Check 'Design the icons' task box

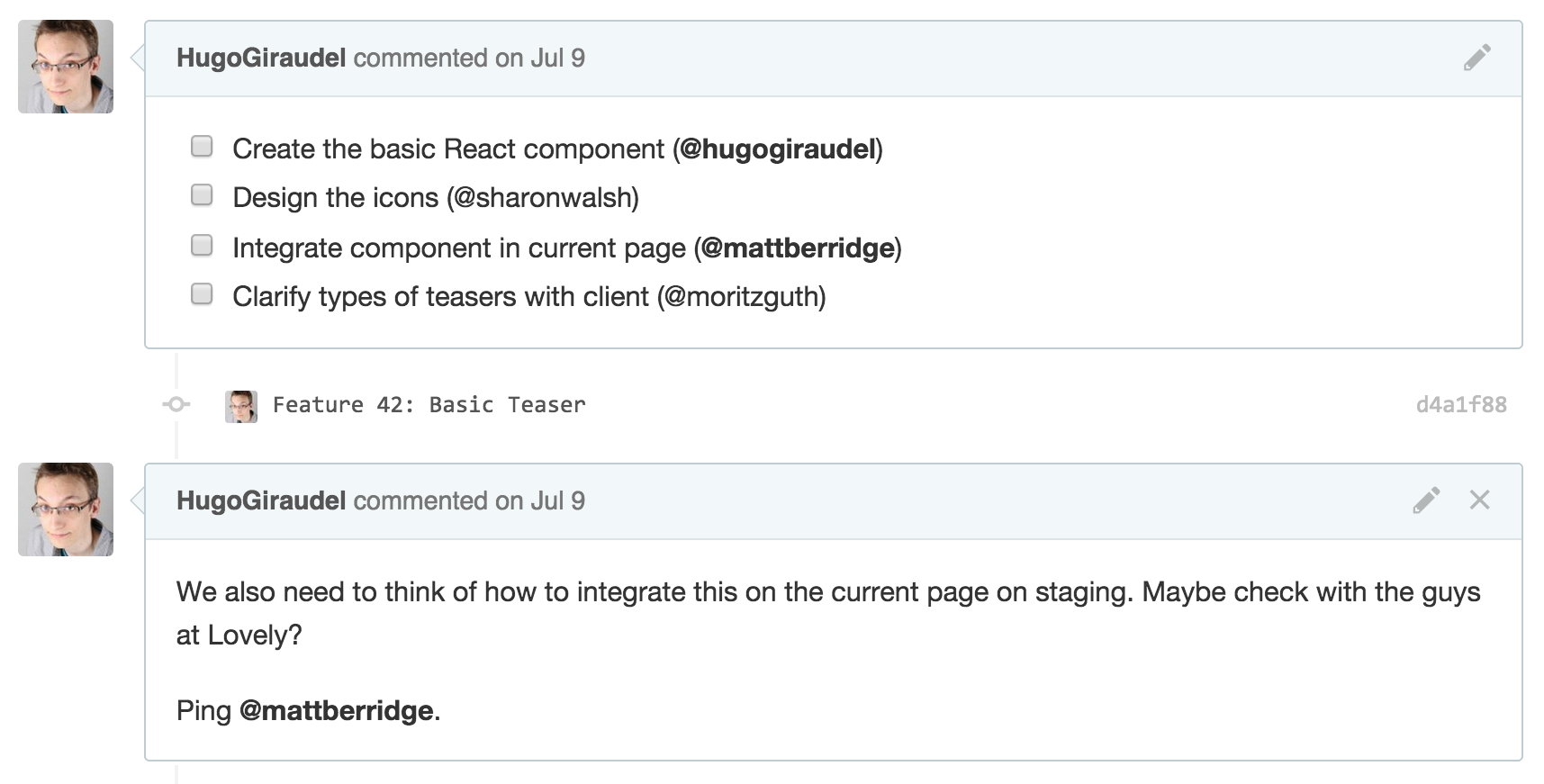(202, 195)
